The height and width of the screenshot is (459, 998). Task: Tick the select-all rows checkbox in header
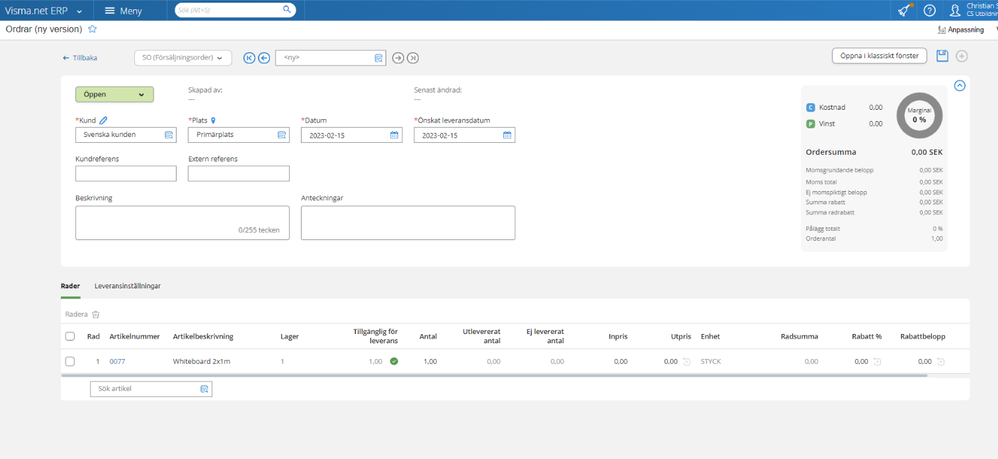(70, 336)
